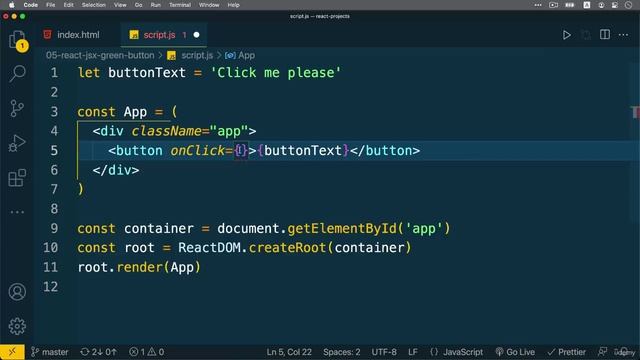Open the Help menu

[233, 5]
